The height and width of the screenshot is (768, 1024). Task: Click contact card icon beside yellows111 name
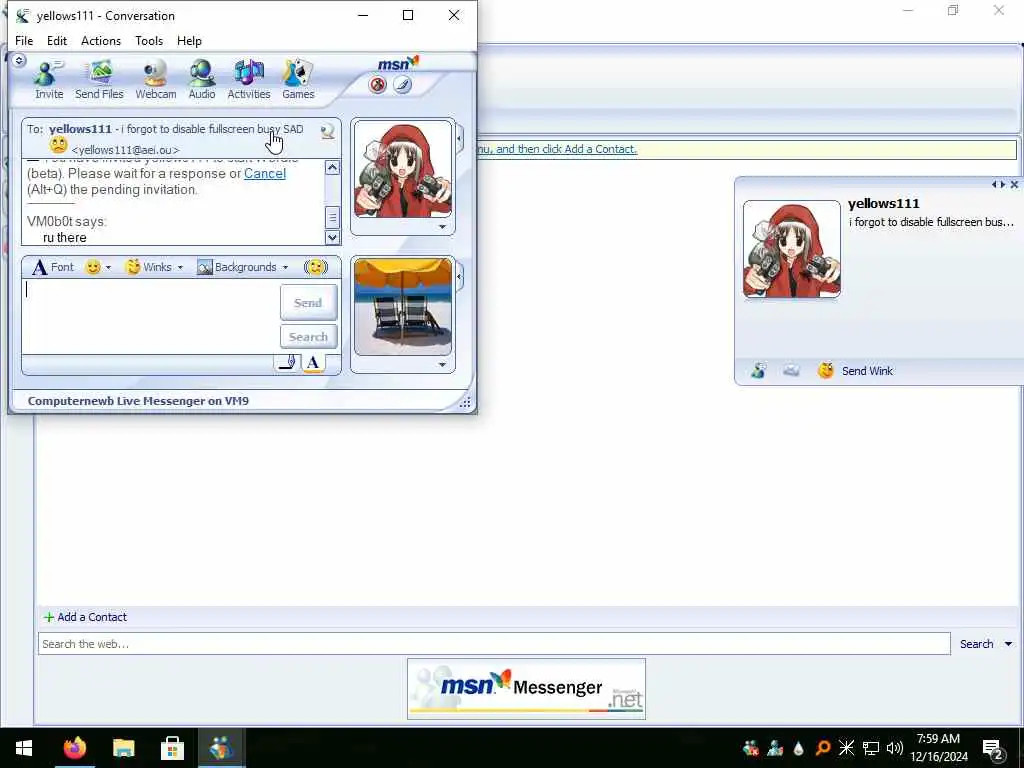tap(328, 131)
